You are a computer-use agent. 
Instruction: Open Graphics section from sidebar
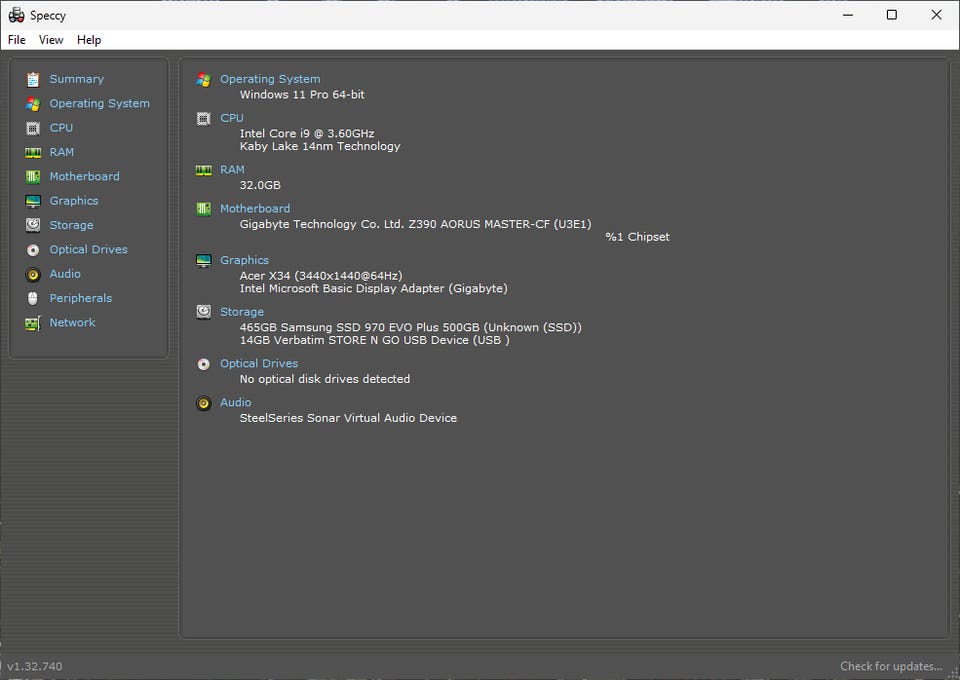point(74,201)
